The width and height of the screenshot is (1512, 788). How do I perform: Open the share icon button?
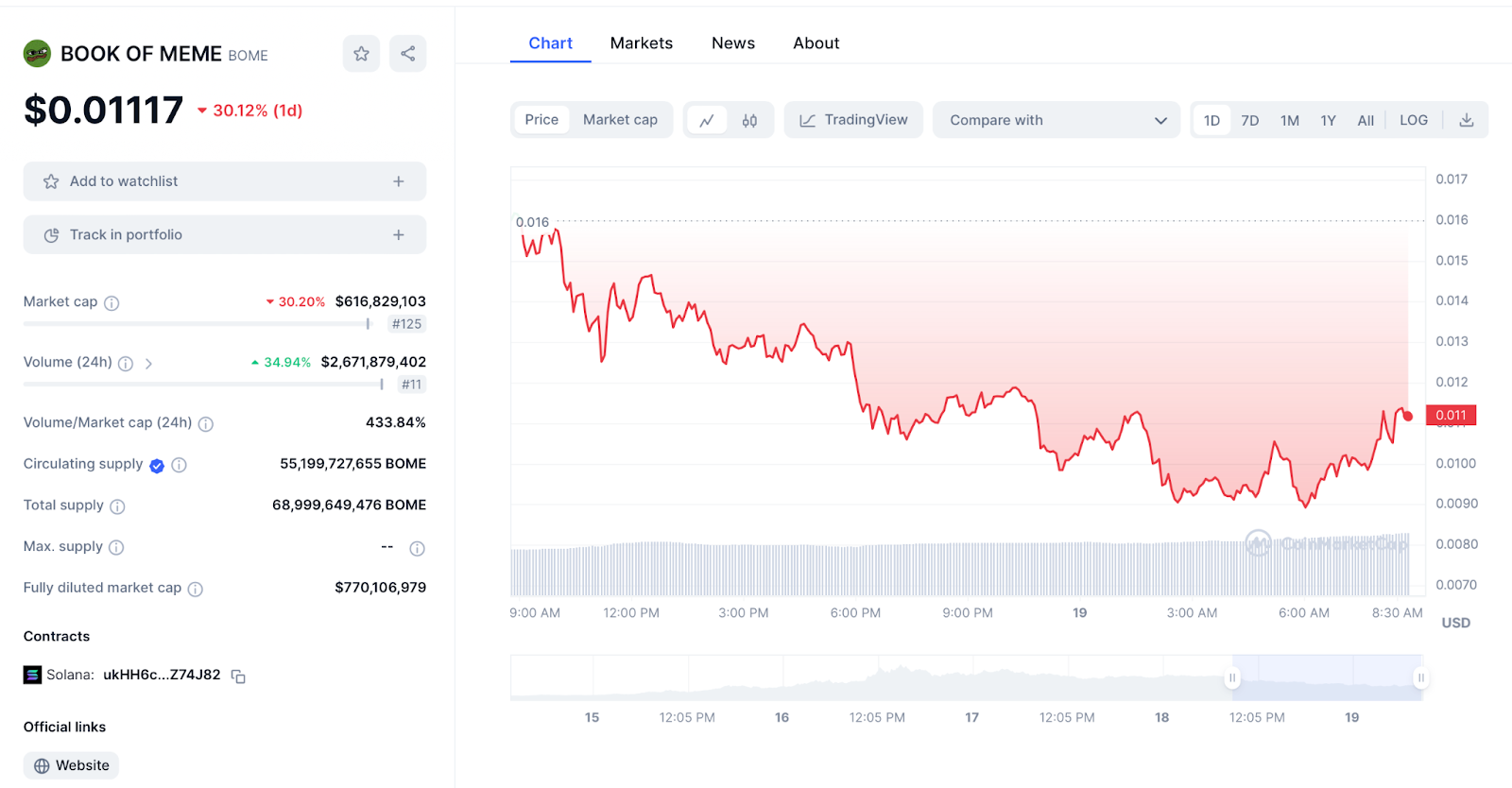(407, 54)
